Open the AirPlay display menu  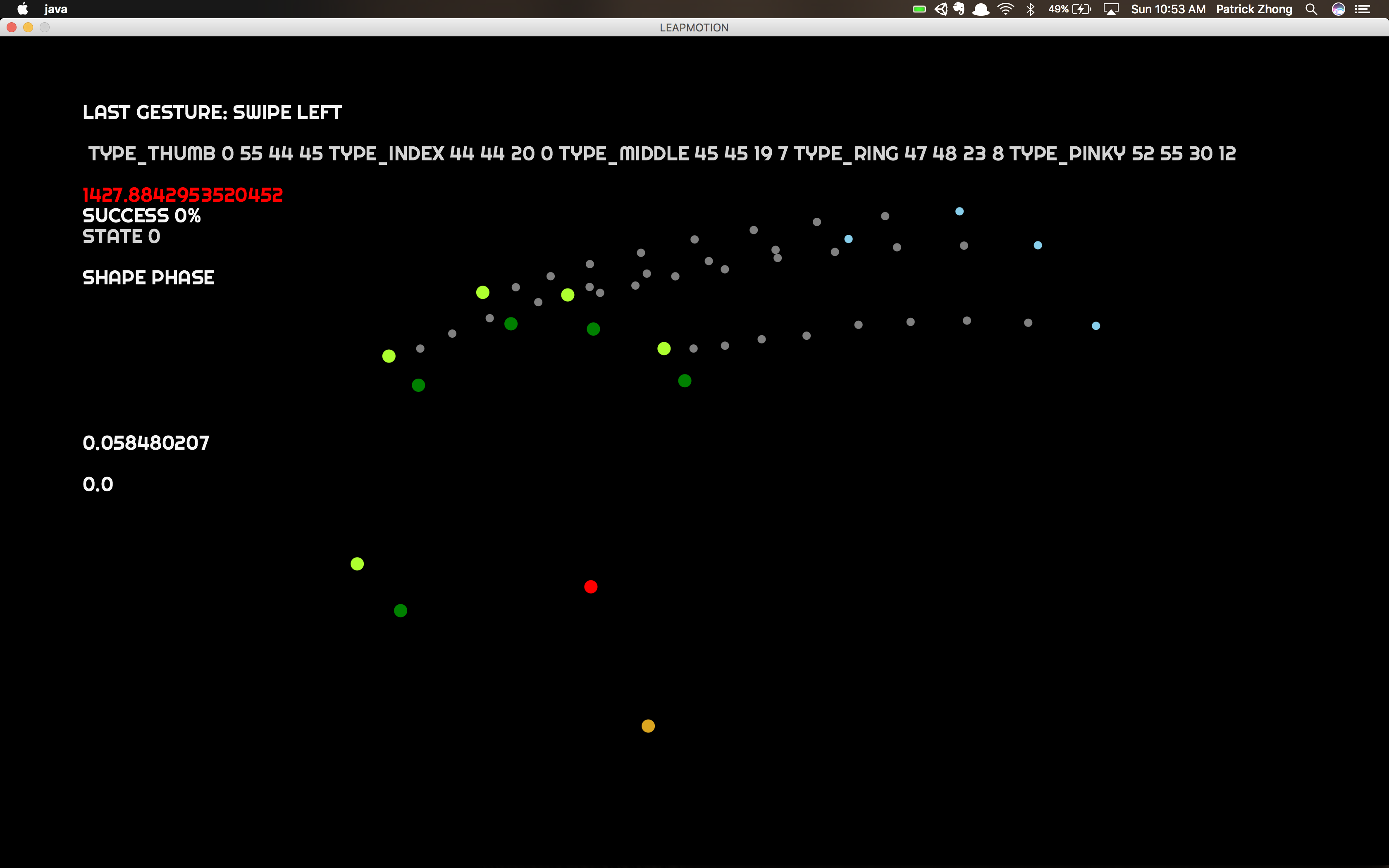(1111, 9)
